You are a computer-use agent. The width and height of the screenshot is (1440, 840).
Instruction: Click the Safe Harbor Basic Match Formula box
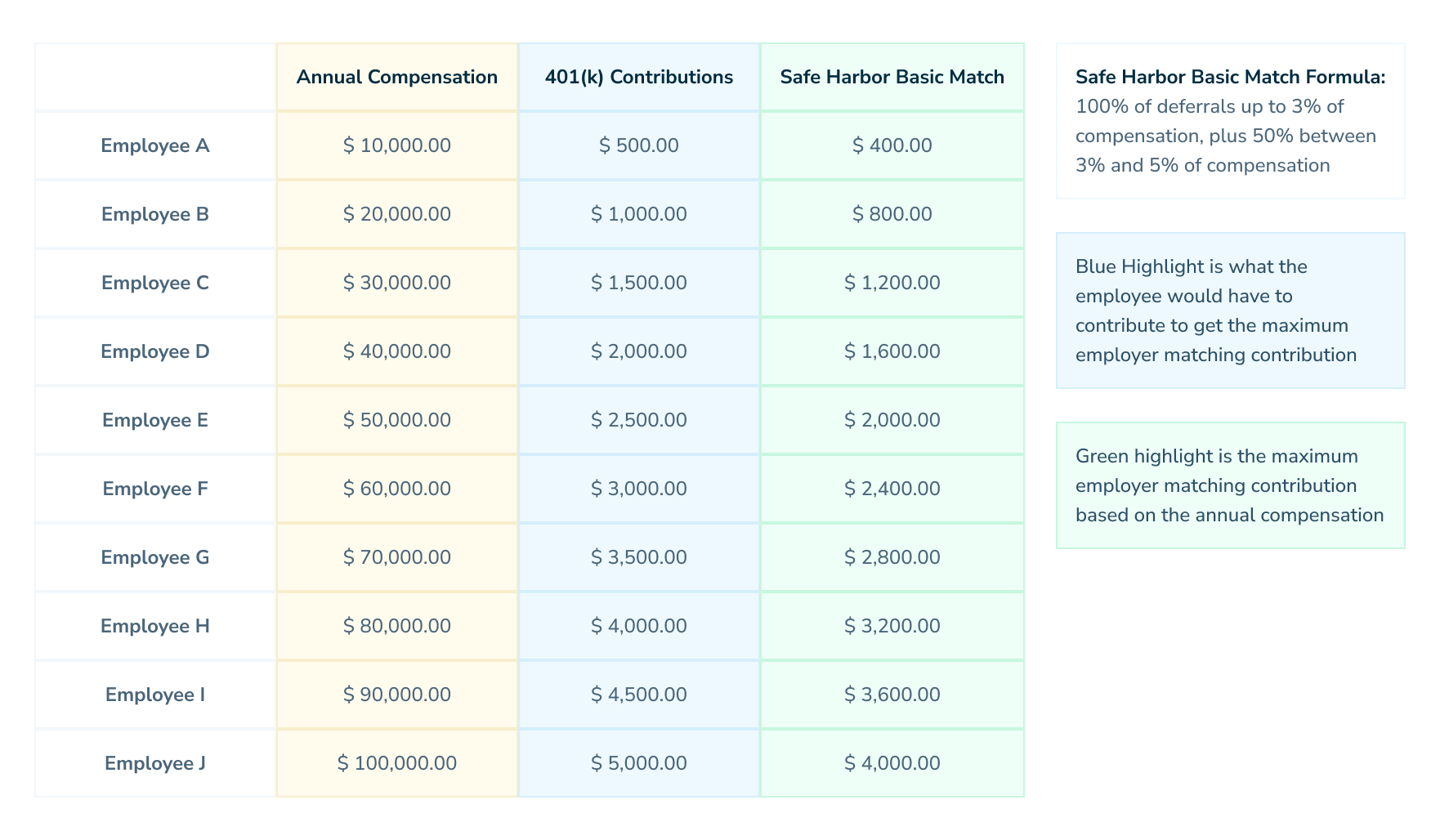click(1230, 121)
